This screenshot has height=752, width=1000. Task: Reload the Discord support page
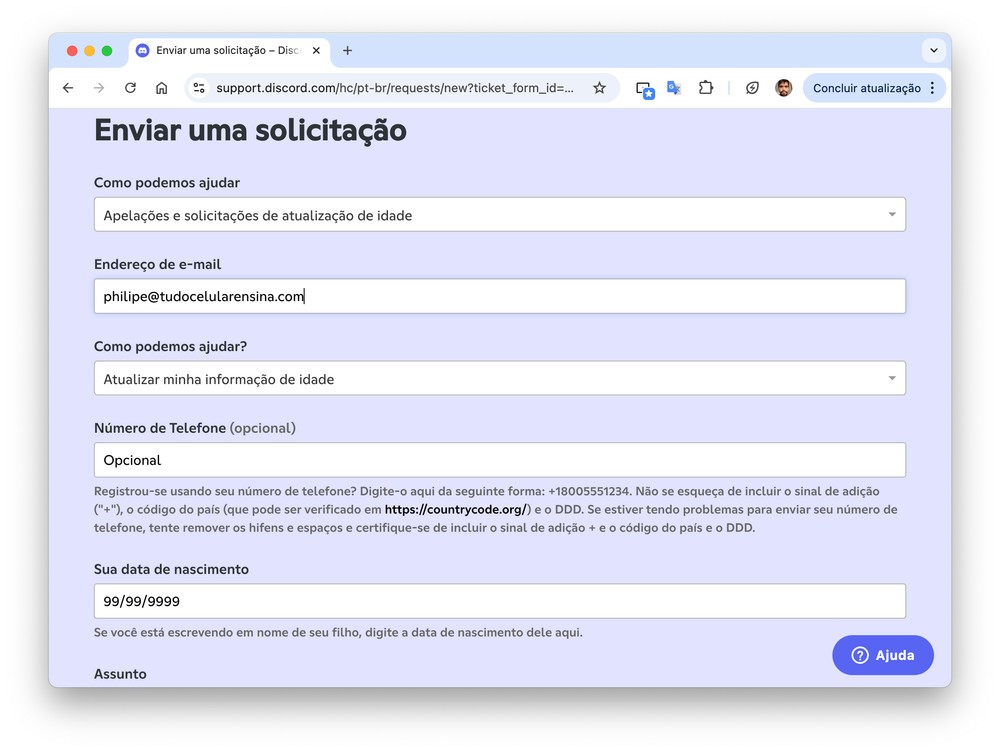(130, 88)
